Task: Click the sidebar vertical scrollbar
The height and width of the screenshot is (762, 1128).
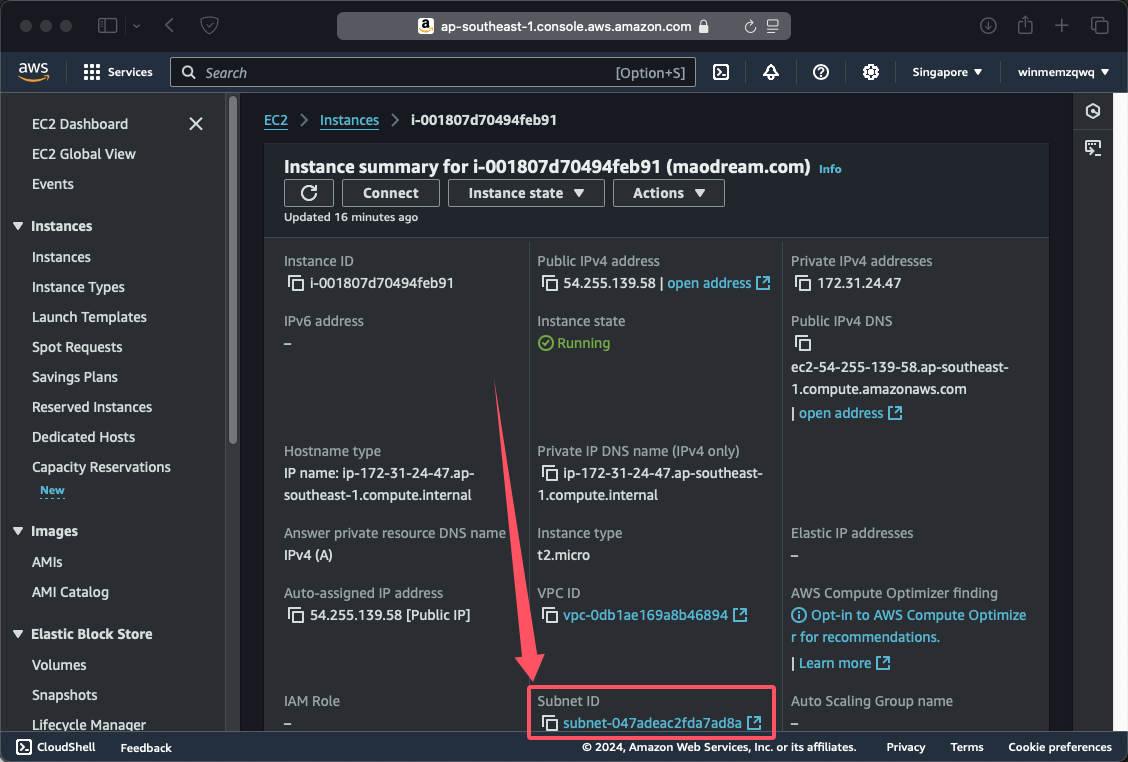Action: pos(232,270)
